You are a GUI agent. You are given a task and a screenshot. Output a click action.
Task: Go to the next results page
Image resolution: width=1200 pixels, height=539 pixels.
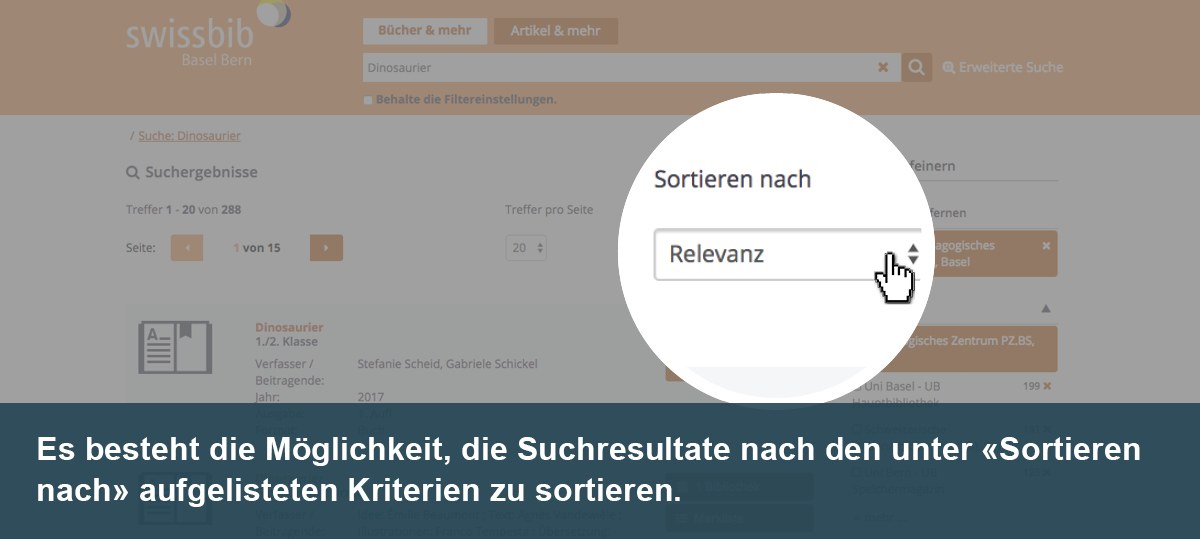point(326,248)
